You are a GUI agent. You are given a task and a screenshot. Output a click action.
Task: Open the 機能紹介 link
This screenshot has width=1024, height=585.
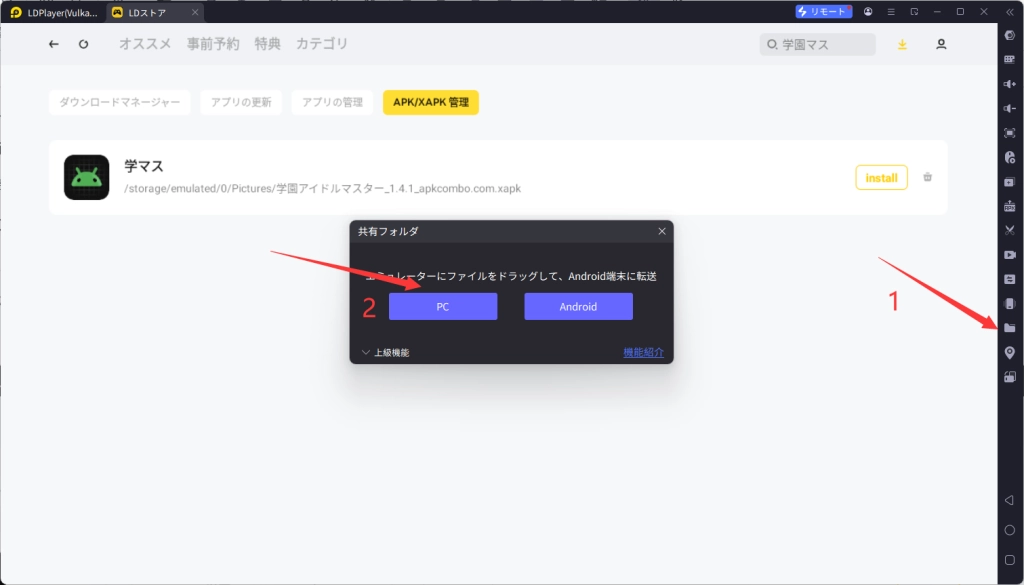click(643, 353)
